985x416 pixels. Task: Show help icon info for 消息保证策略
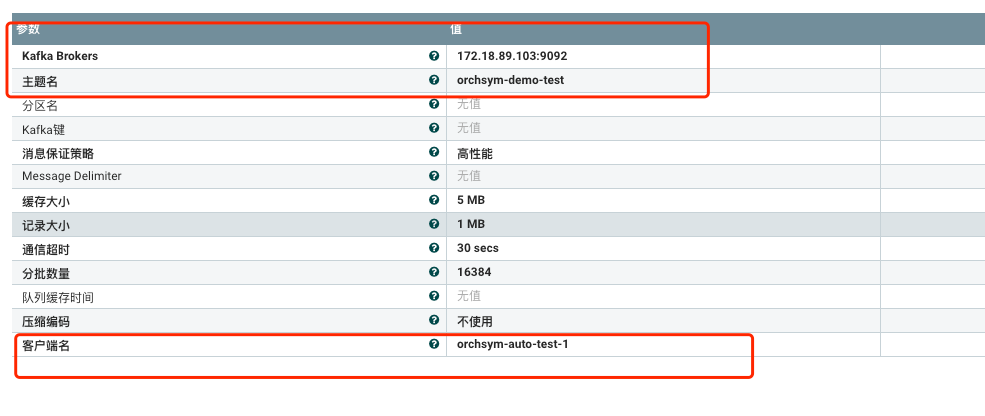click(x=434, y=152)
